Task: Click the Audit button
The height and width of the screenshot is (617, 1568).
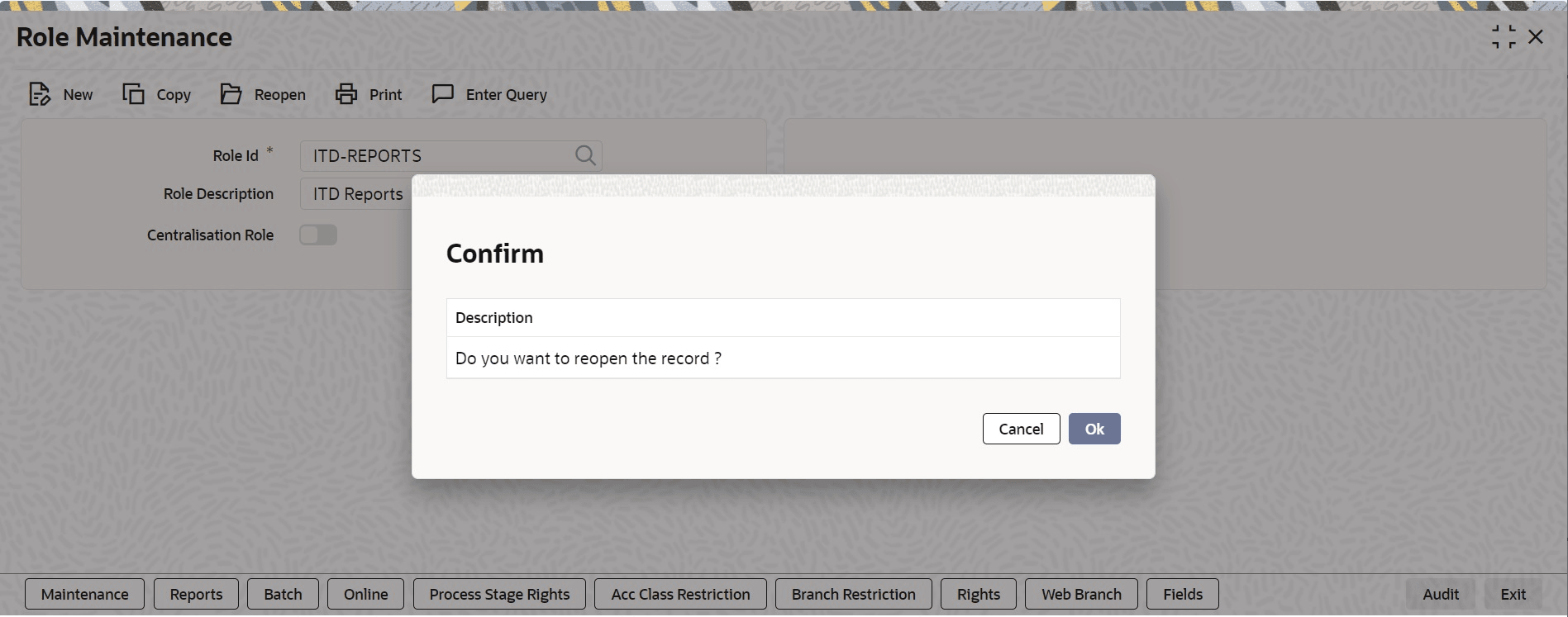Action: pos(1440,594)
